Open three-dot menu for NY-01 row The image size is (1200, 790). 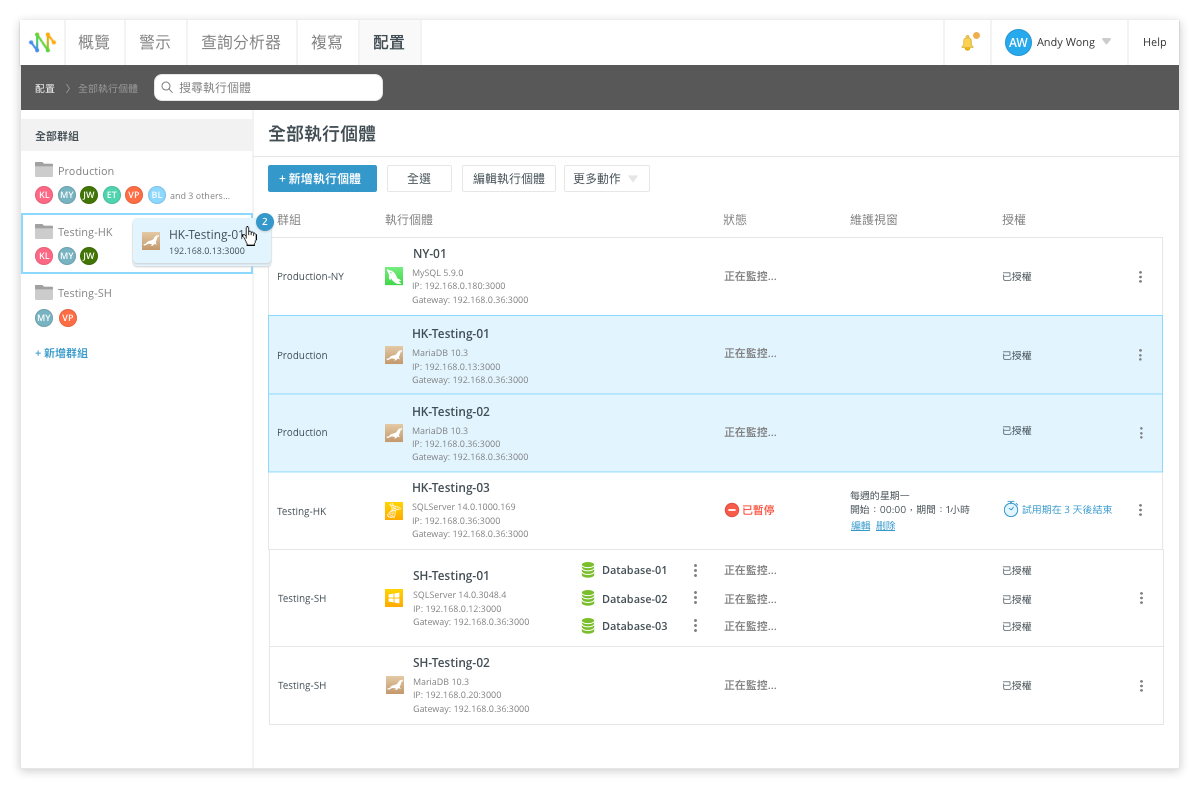[x=1140, y=277]
